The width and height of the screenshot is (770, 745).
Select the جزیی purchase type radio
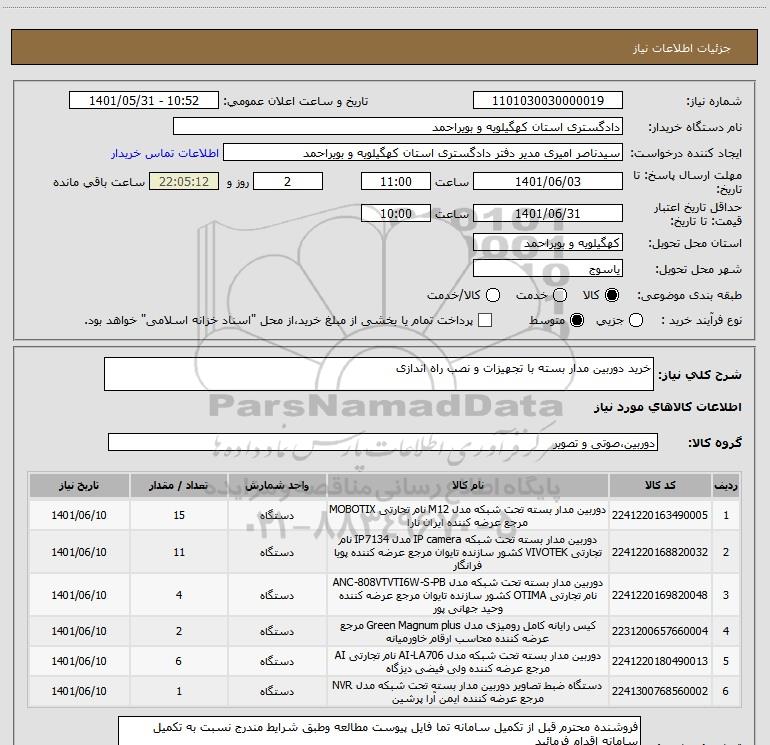636,320
